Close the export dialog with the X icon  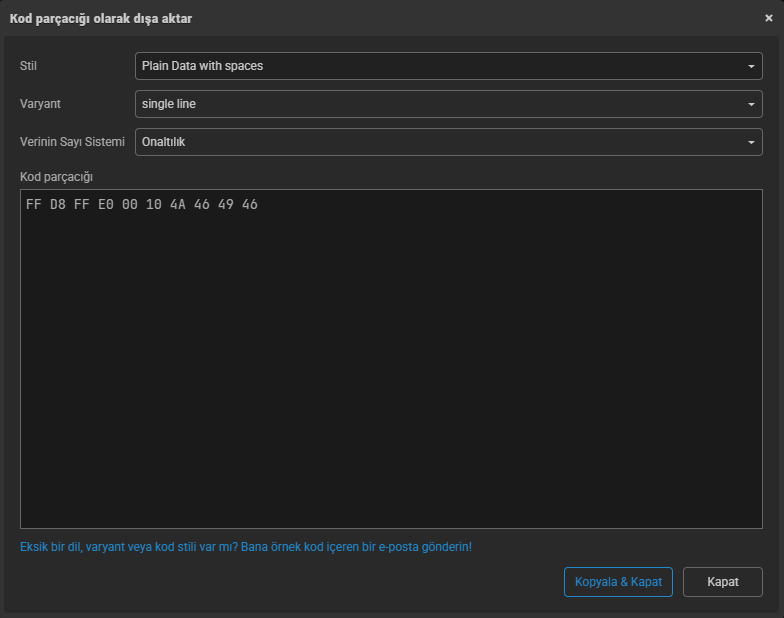pyautogui.click(x=768, y=18)
